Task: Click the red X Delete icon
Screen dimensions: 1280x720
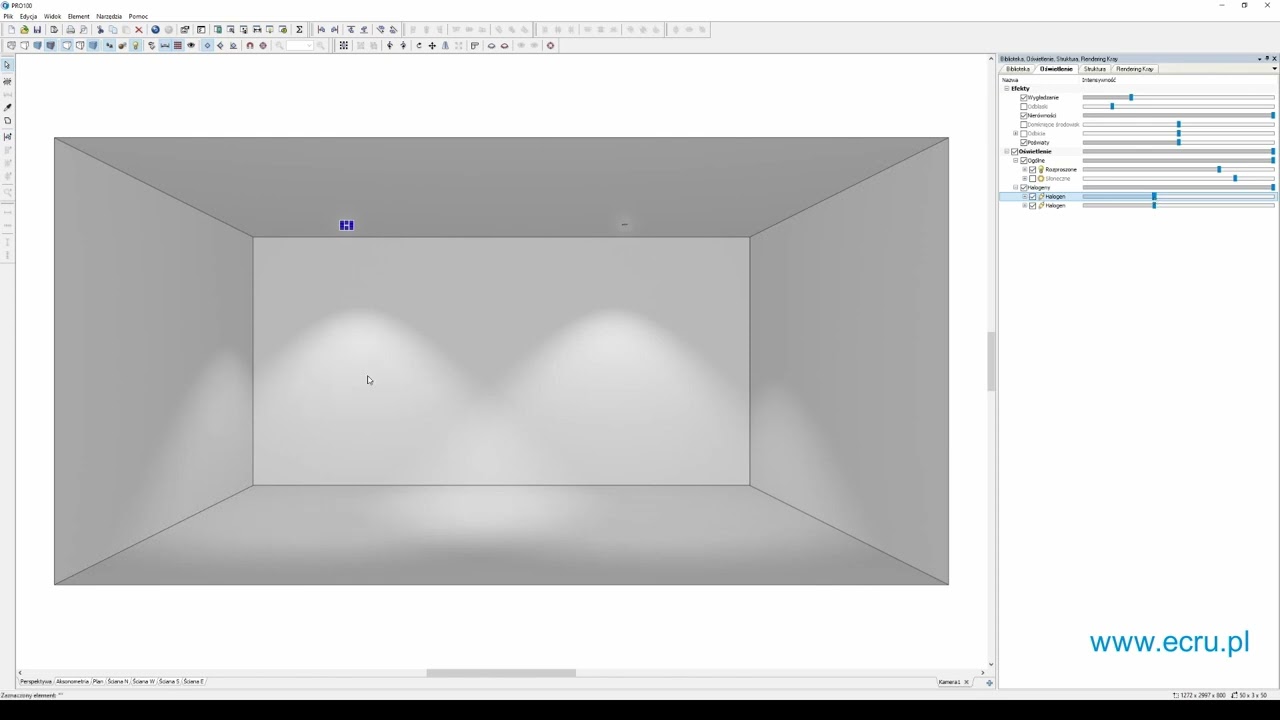Action: (139, 30)
